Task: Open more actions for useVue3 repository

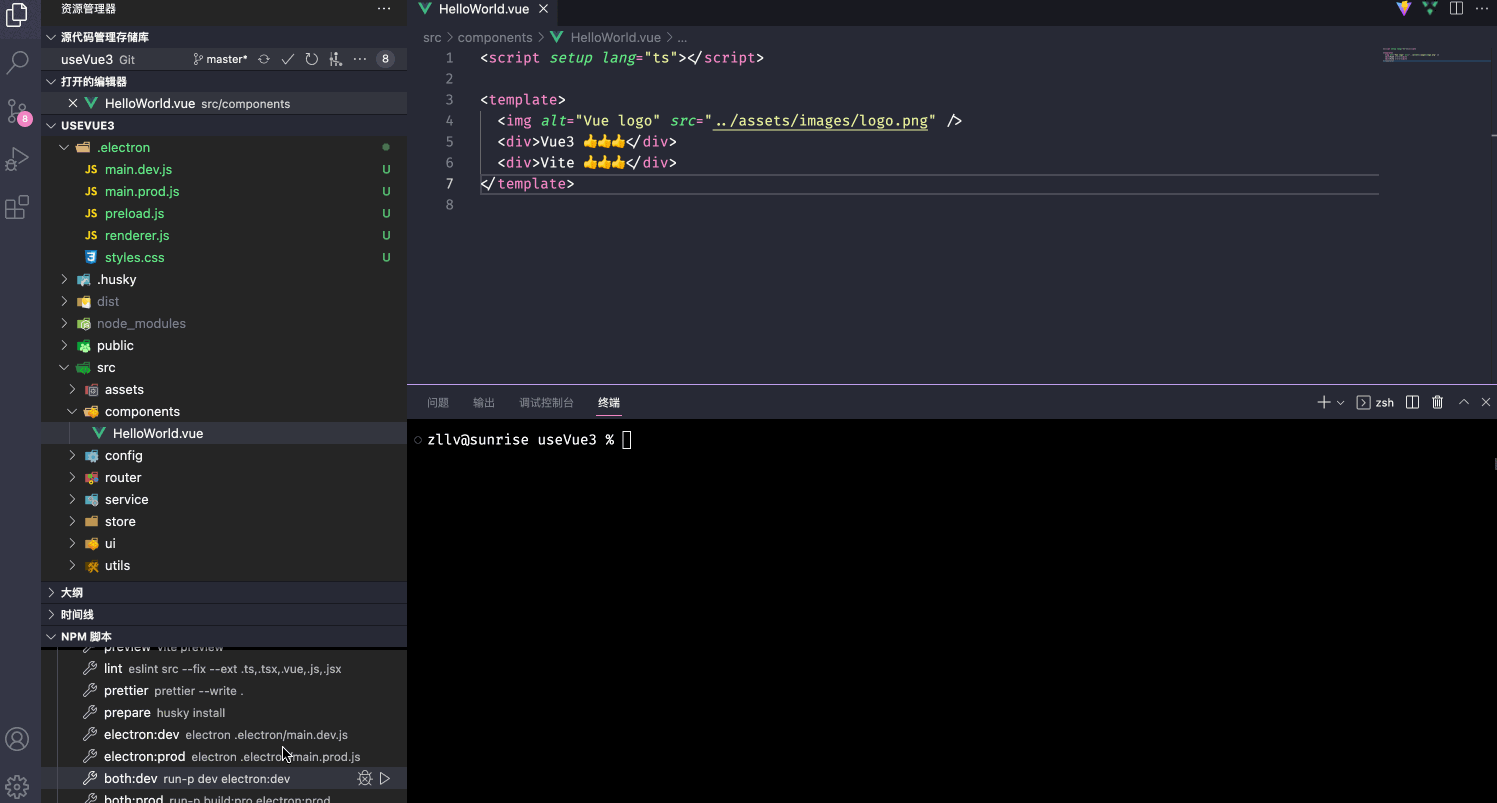Action: [360, 59]
